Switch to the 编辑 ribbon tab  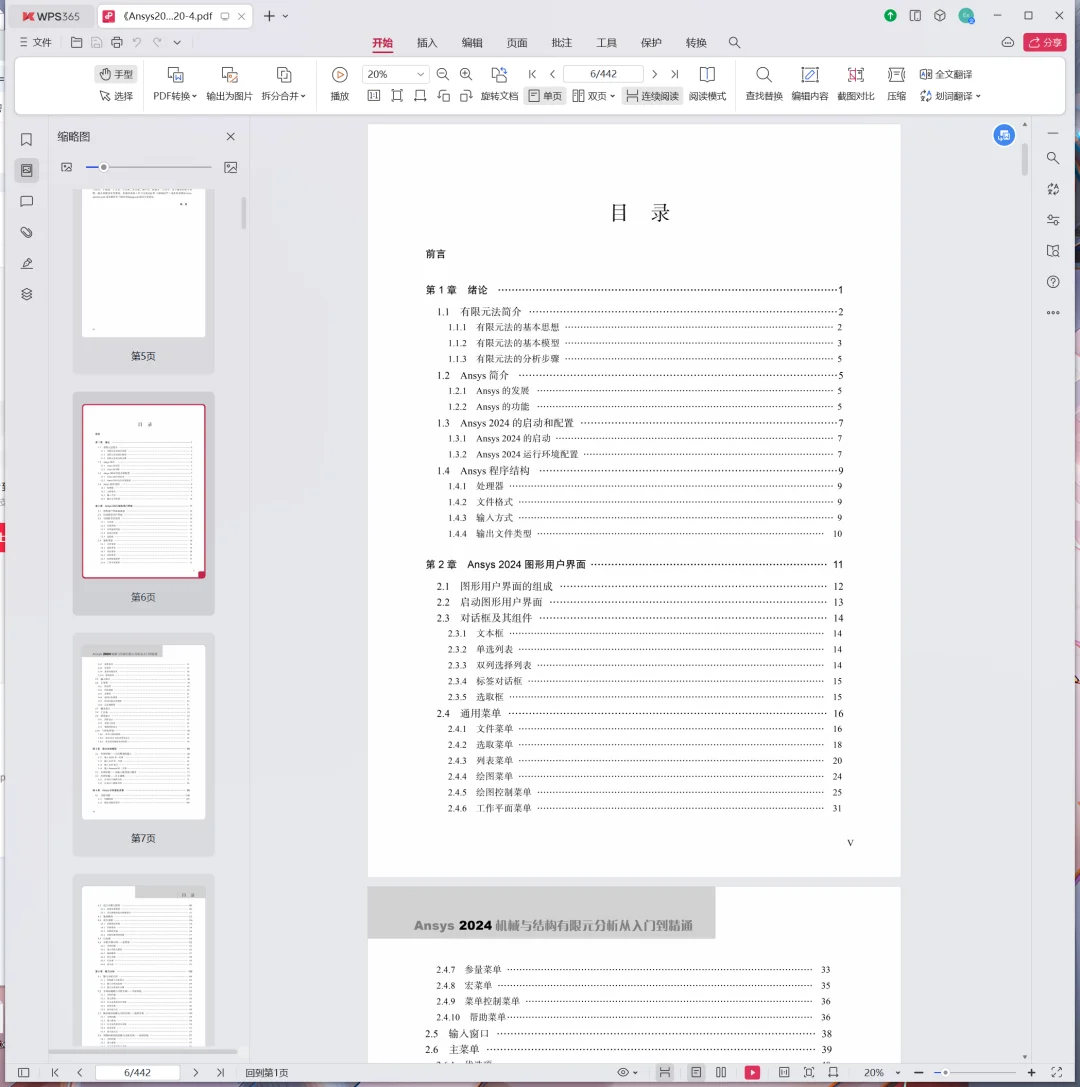tap(472, 43)
